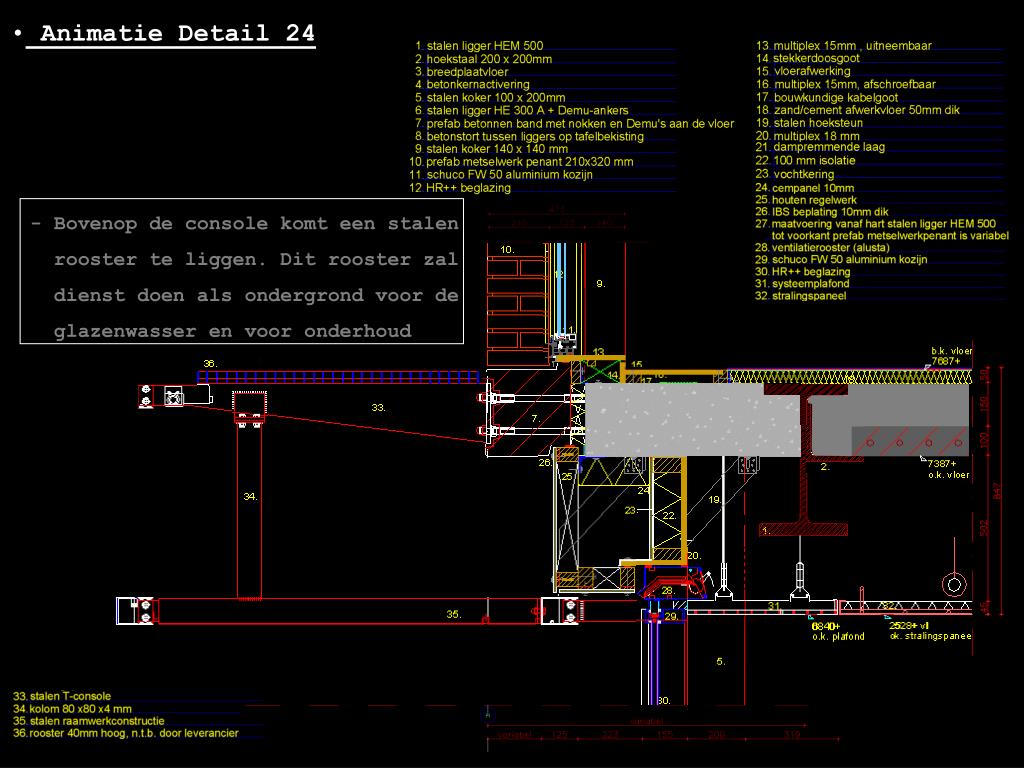Click drawing callout '7.' on the concrete band
1024x768 pixels.
click(x=536, y=419)
